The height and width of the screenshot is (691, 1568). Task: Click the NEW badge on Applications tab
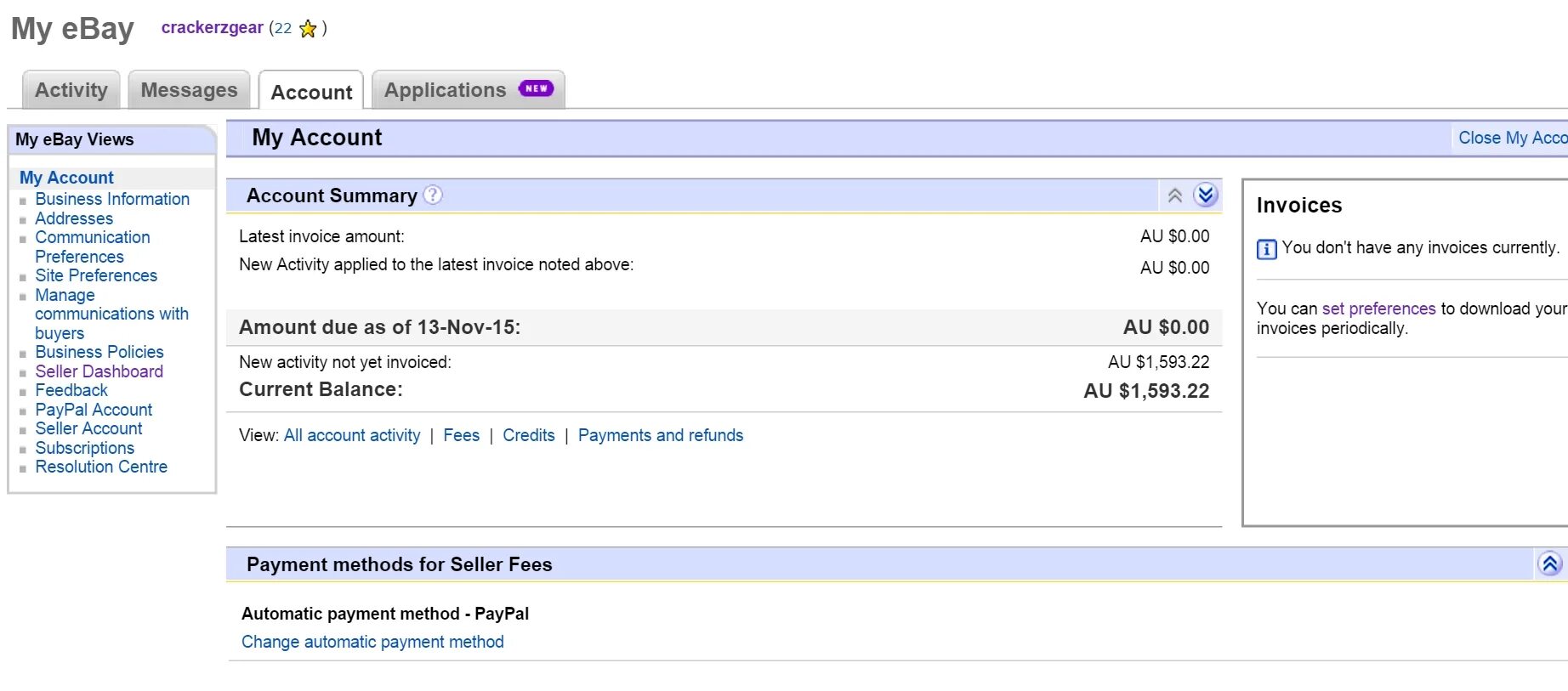[536, 88]
